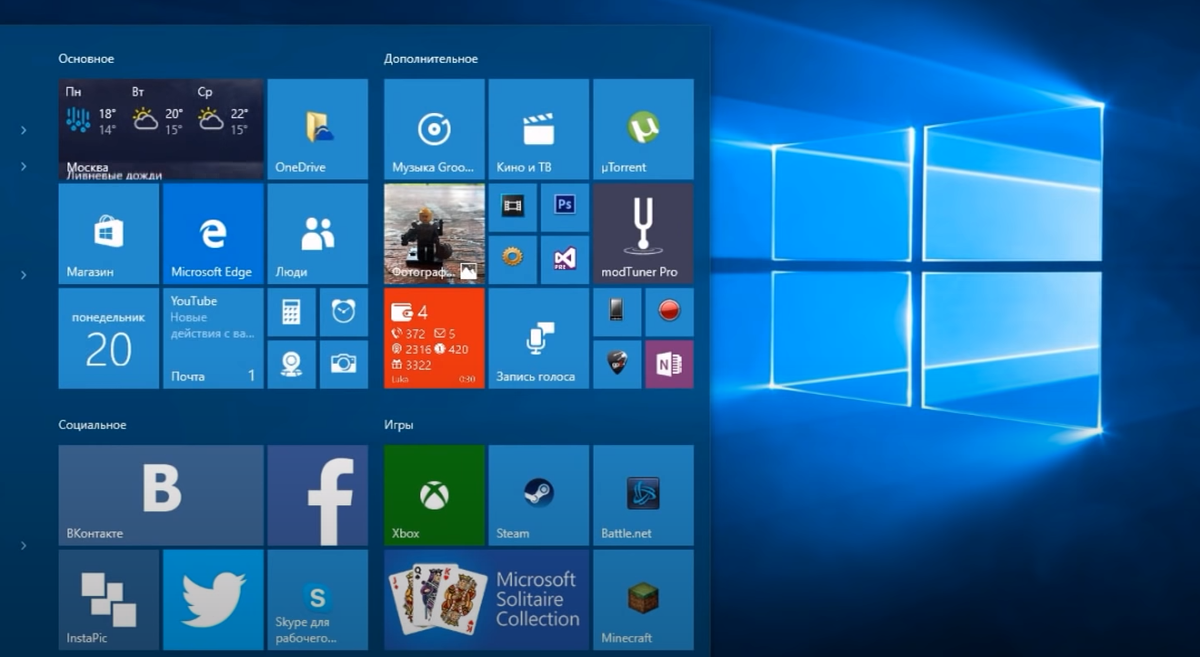Open the orange gear small tile

coord(513,260)
